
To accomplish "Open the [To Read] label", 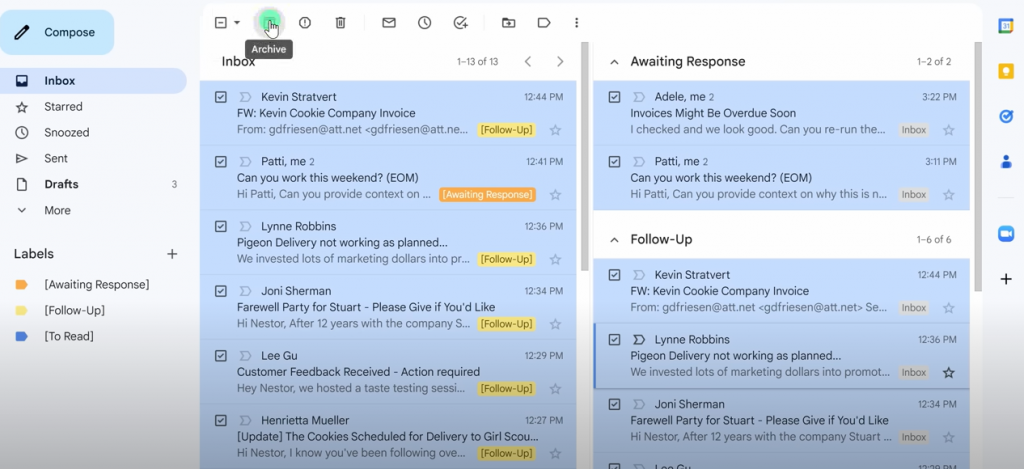I will (x=69, y=336).
